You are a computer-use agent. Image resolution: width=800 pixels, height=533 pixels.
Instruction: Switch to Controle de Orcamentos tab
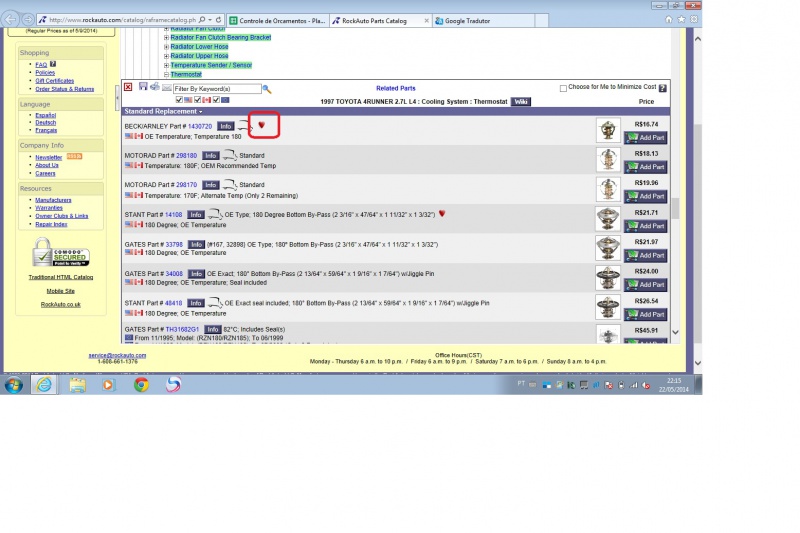tap(278, 20)
